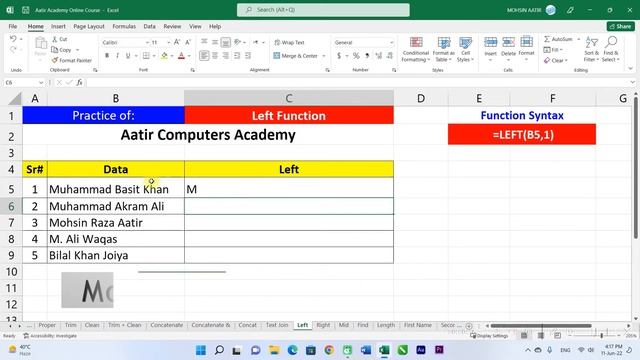Viewport: 640px width, 360px height.
Task: Open Format as Table gallery
Action: (444, 49)
